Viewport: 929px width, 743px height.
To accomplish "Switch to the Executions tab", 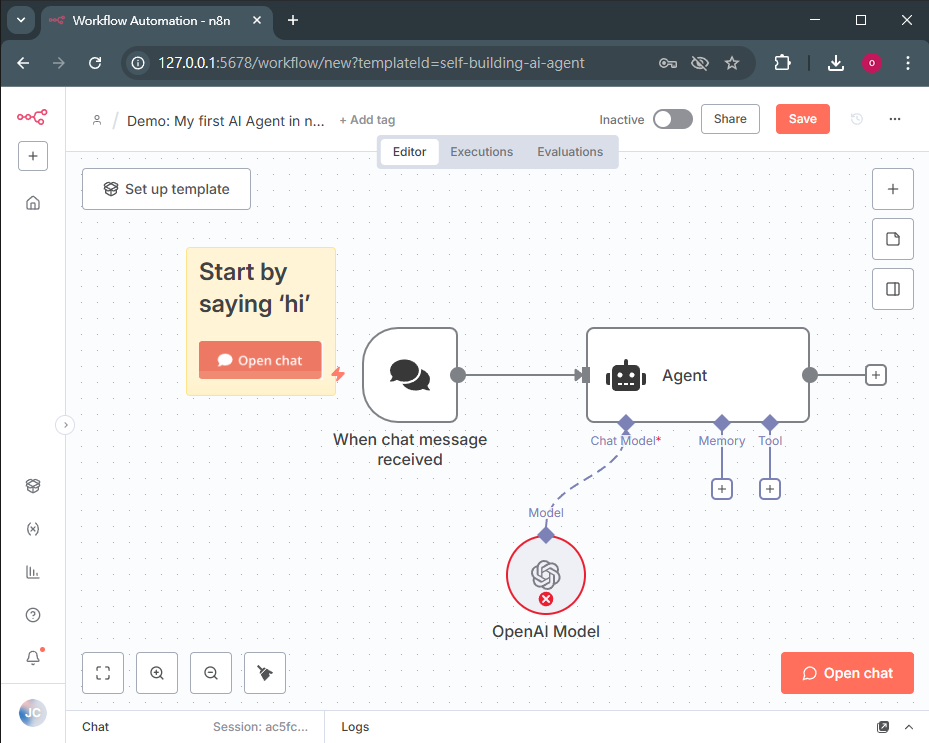I will pos(481,152).
